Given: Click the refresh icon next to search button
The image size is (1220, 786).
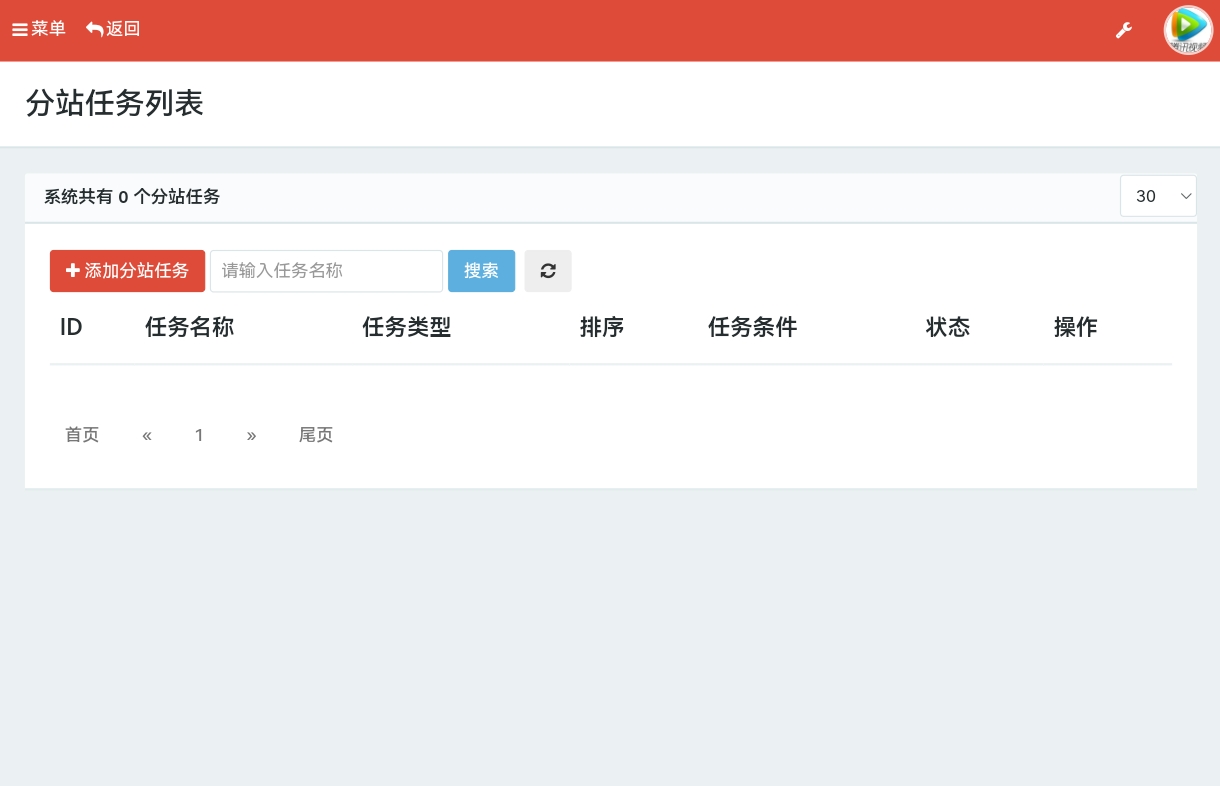Looking at the screenshot, I should point(548,270).
